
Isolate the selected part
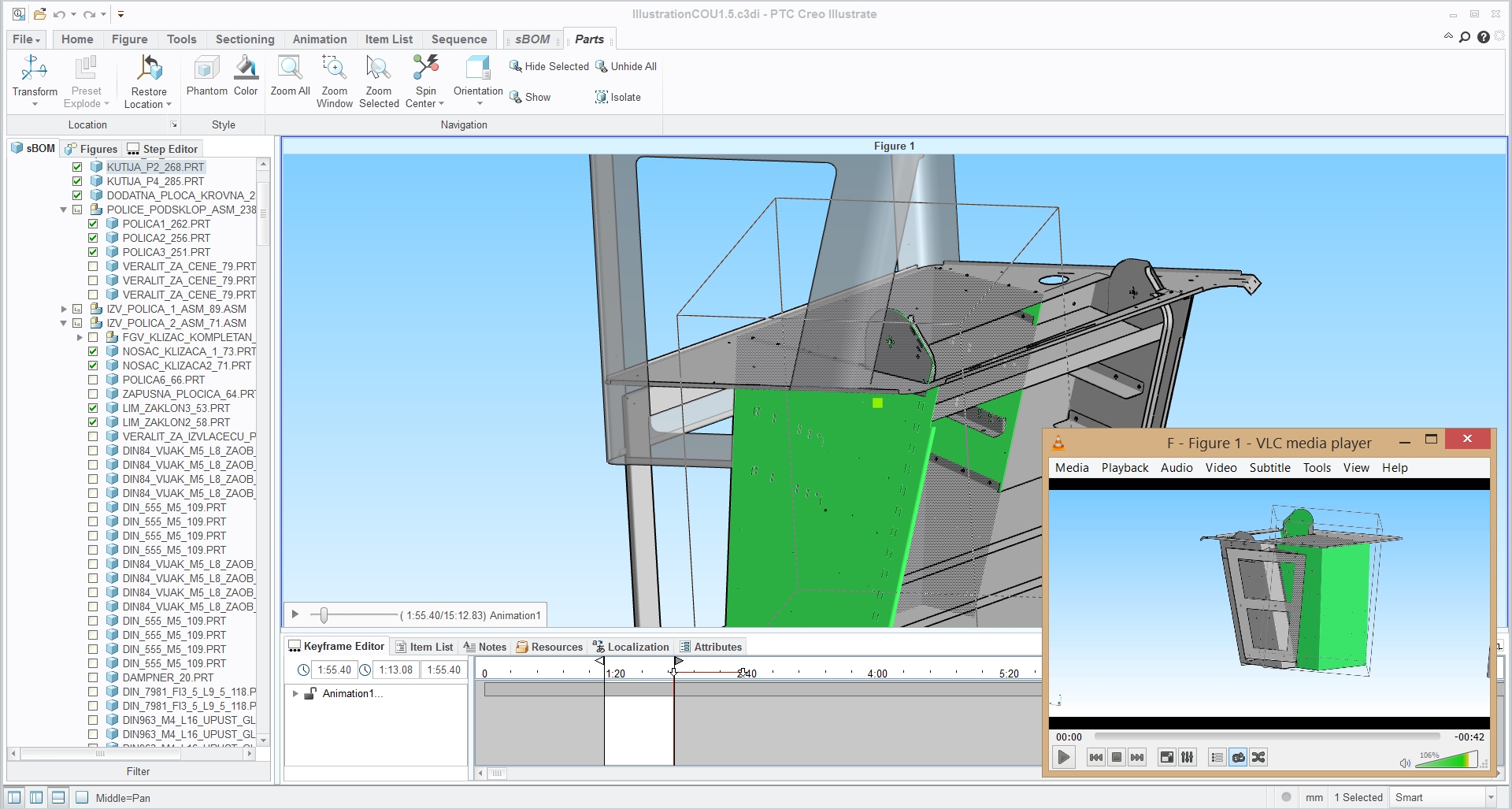tap(618, 97)
